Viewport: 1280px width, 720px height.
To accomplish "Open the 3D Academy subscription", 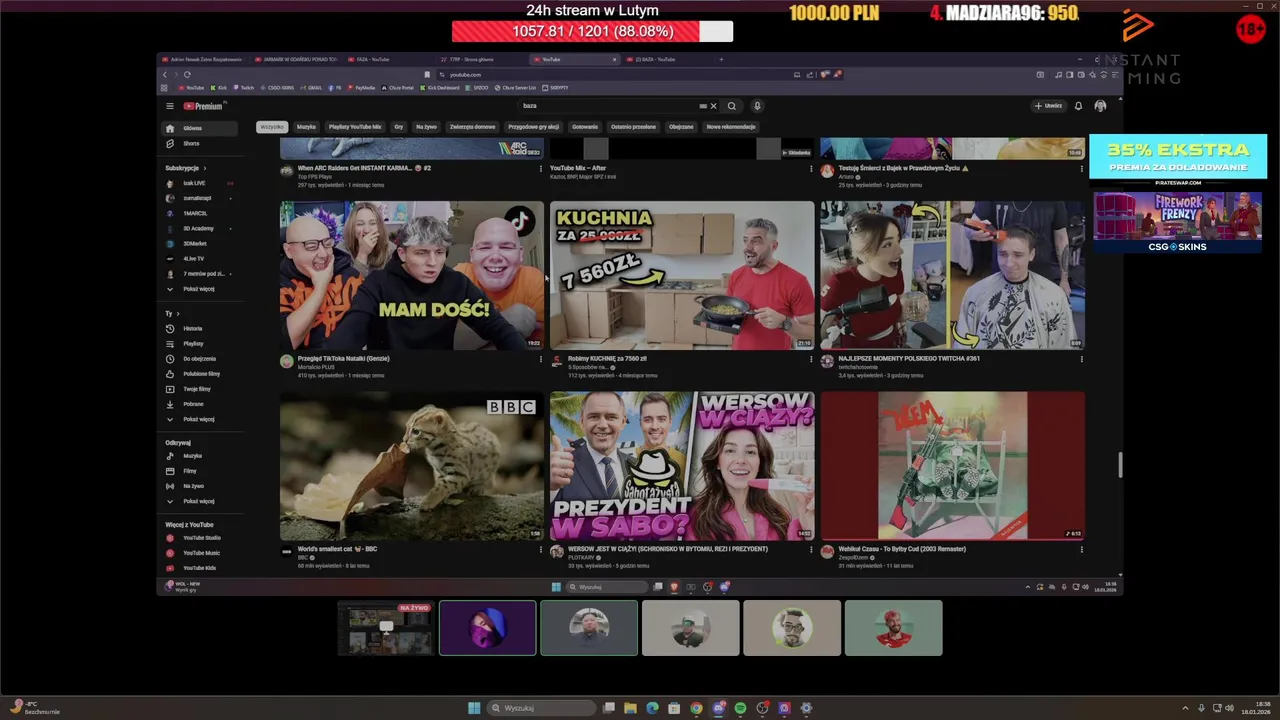I will pyautogui.click(x=200, y=228).
